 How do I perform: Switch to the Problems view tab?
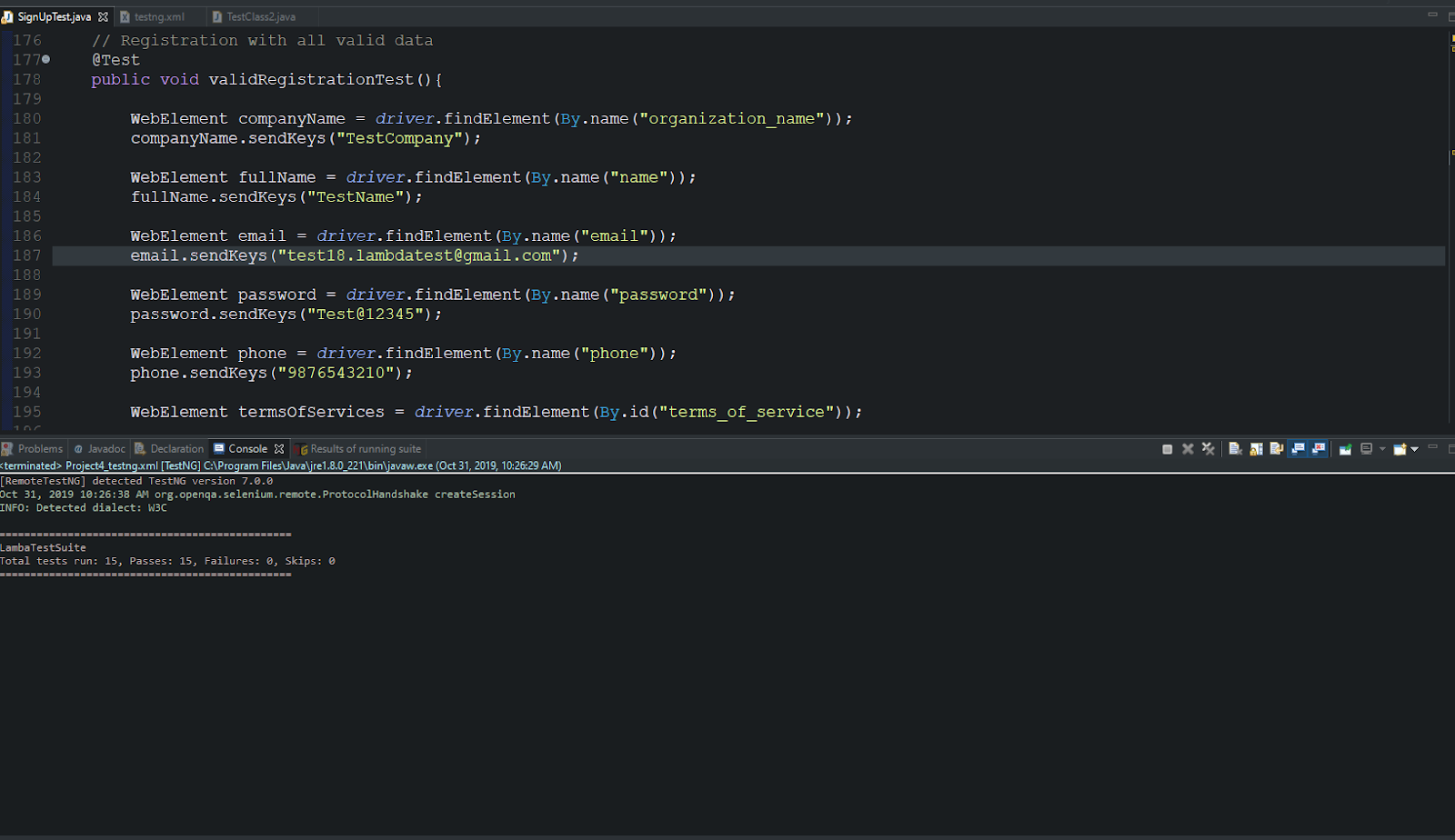click(33, 449)
